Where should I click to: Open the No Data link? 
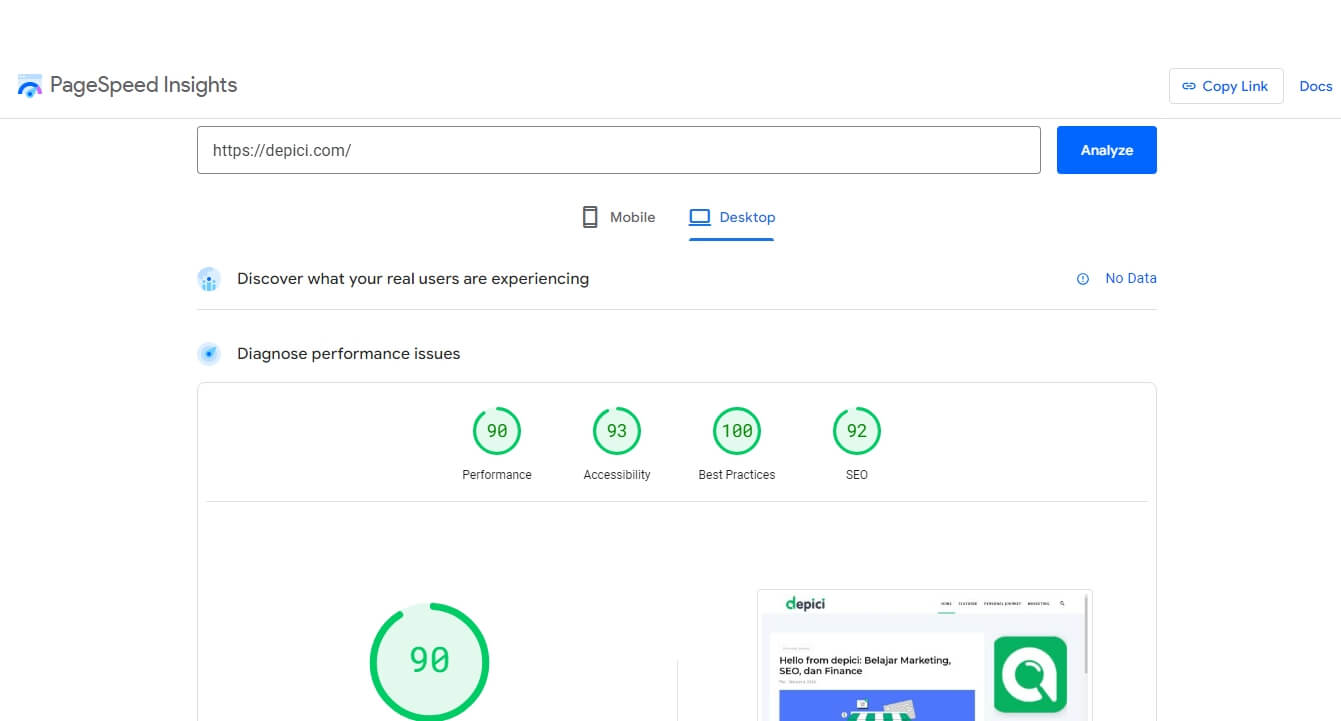(1131, 279)
